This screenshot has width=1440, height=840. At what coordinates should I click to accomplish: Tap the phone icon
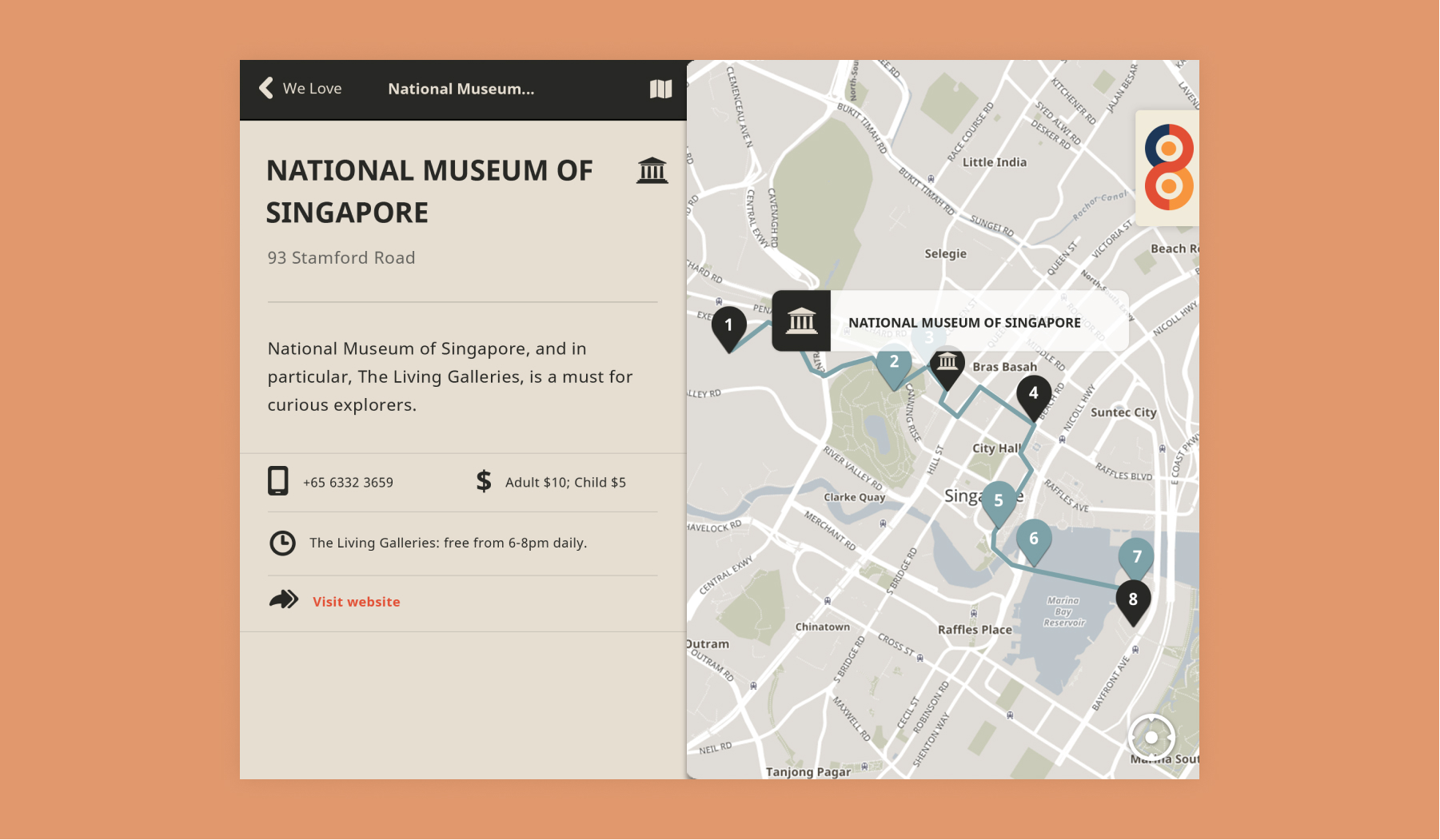point(277,481)
